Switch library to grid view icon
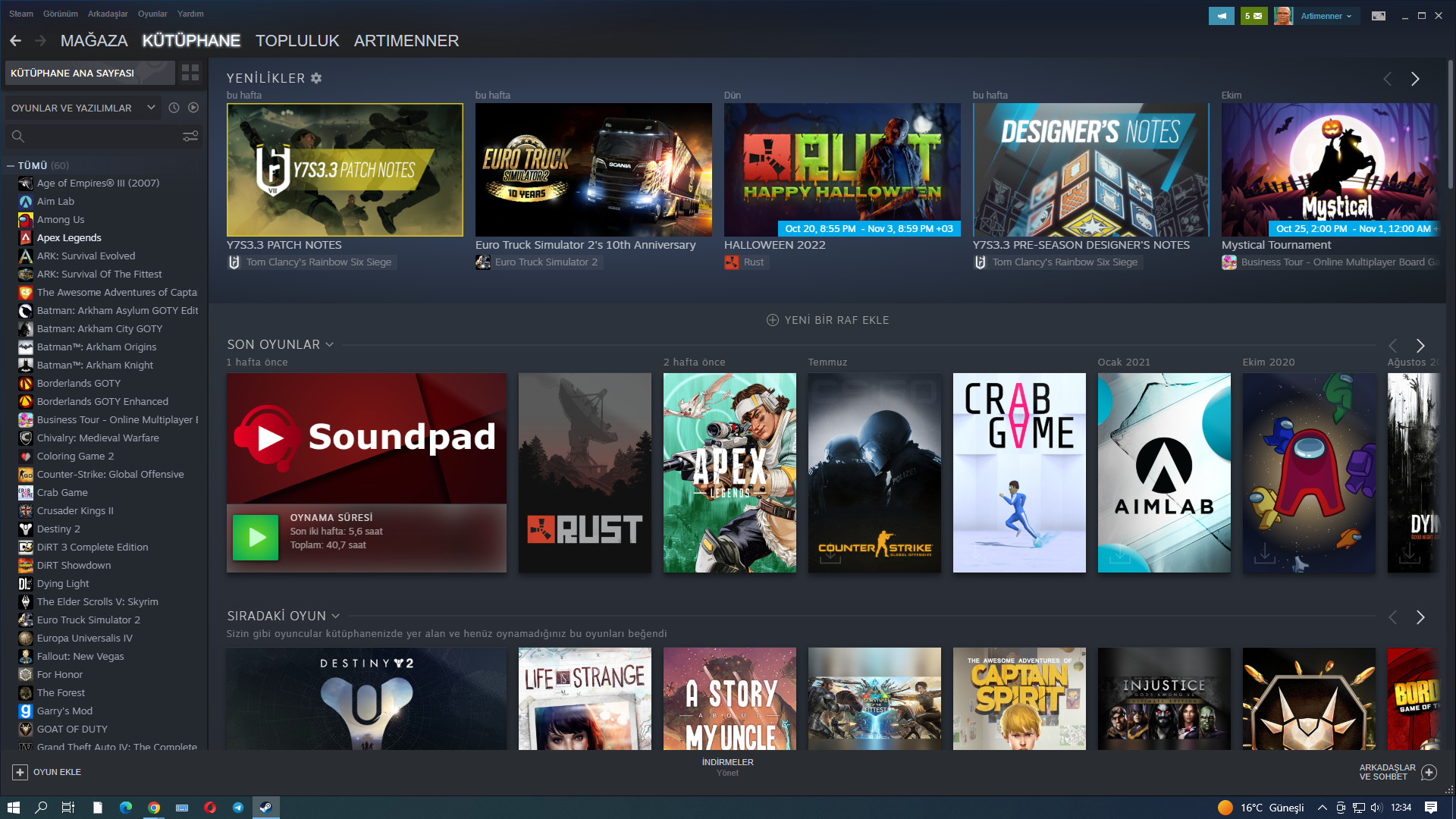Image resolution: width=1456 pixels, height=819 pixels. (x=190, y=73)
